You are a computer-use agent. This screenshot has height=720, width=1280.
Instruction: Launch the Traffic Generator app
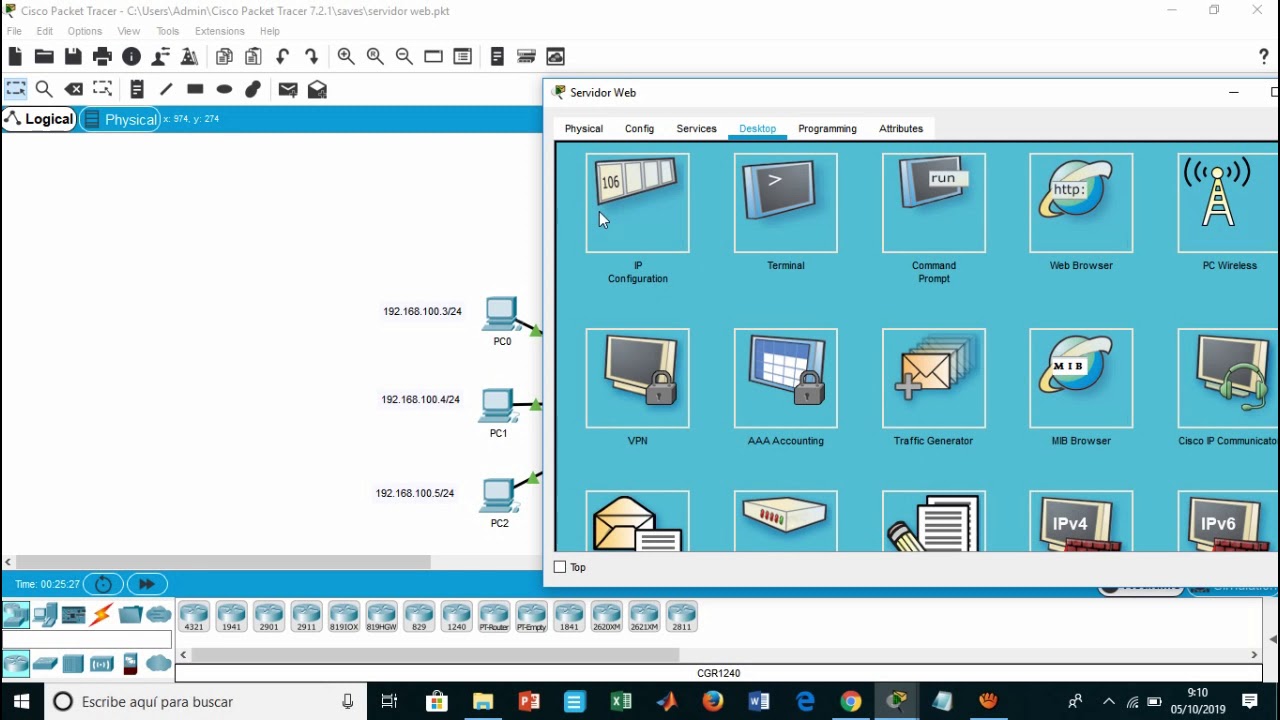click(933, 378)
